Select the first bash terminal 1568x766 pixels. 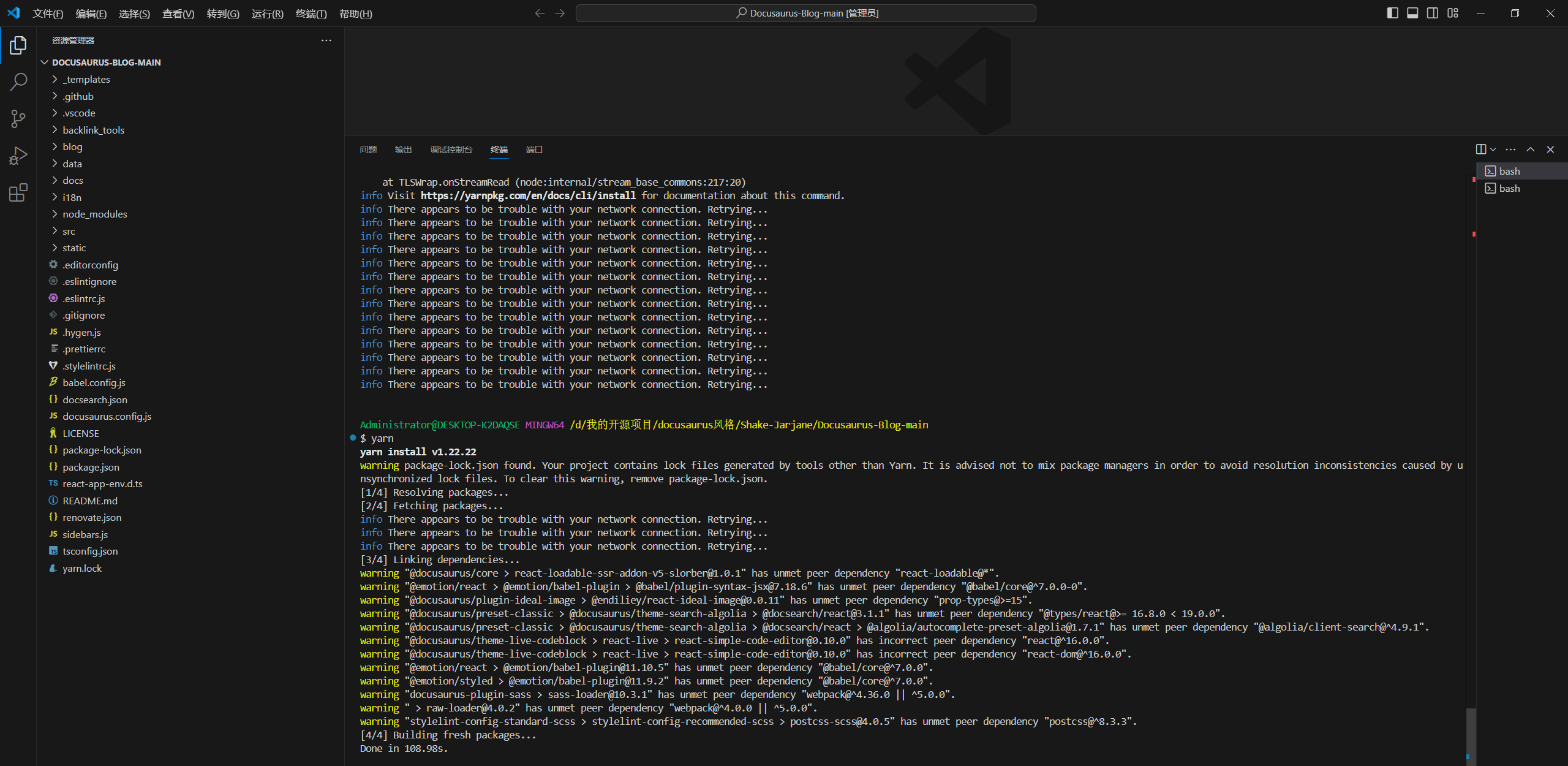1522,171
